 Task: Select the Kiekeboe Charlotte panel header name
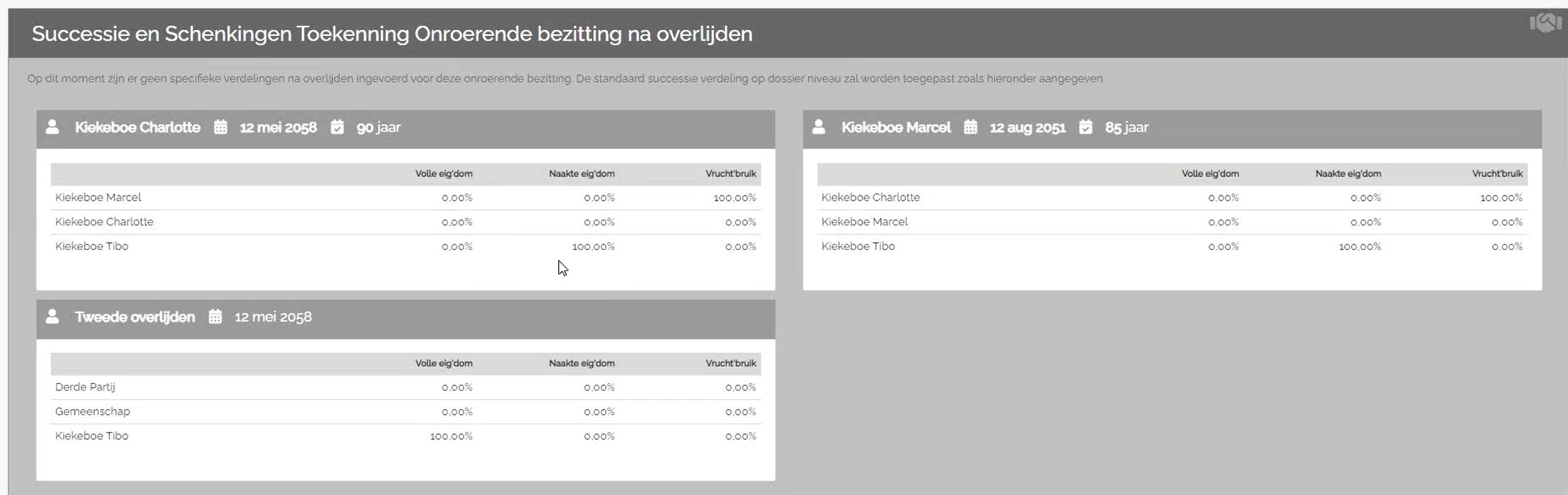click(x=137, y=128)
